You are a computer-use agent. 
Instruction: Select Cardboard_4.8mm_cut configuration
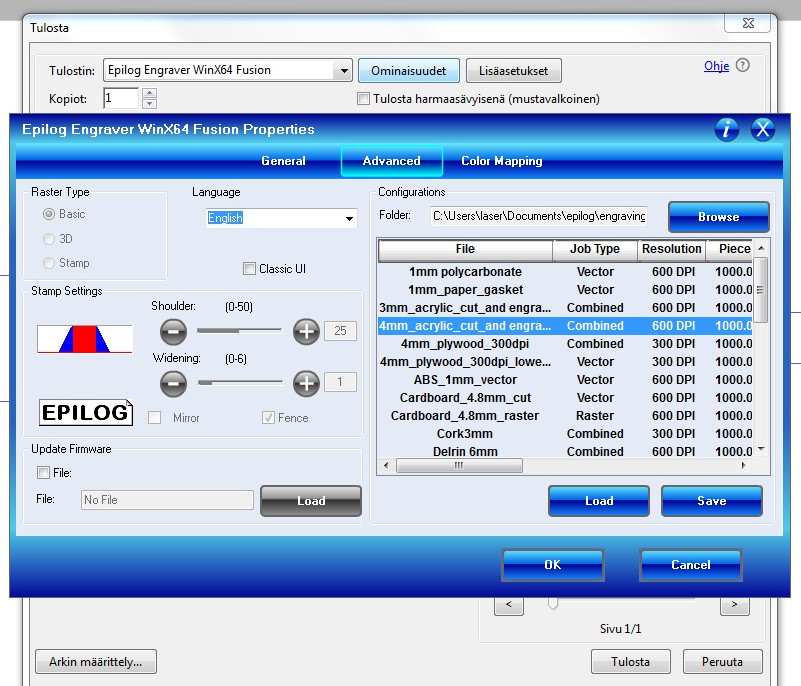(565, 397)
